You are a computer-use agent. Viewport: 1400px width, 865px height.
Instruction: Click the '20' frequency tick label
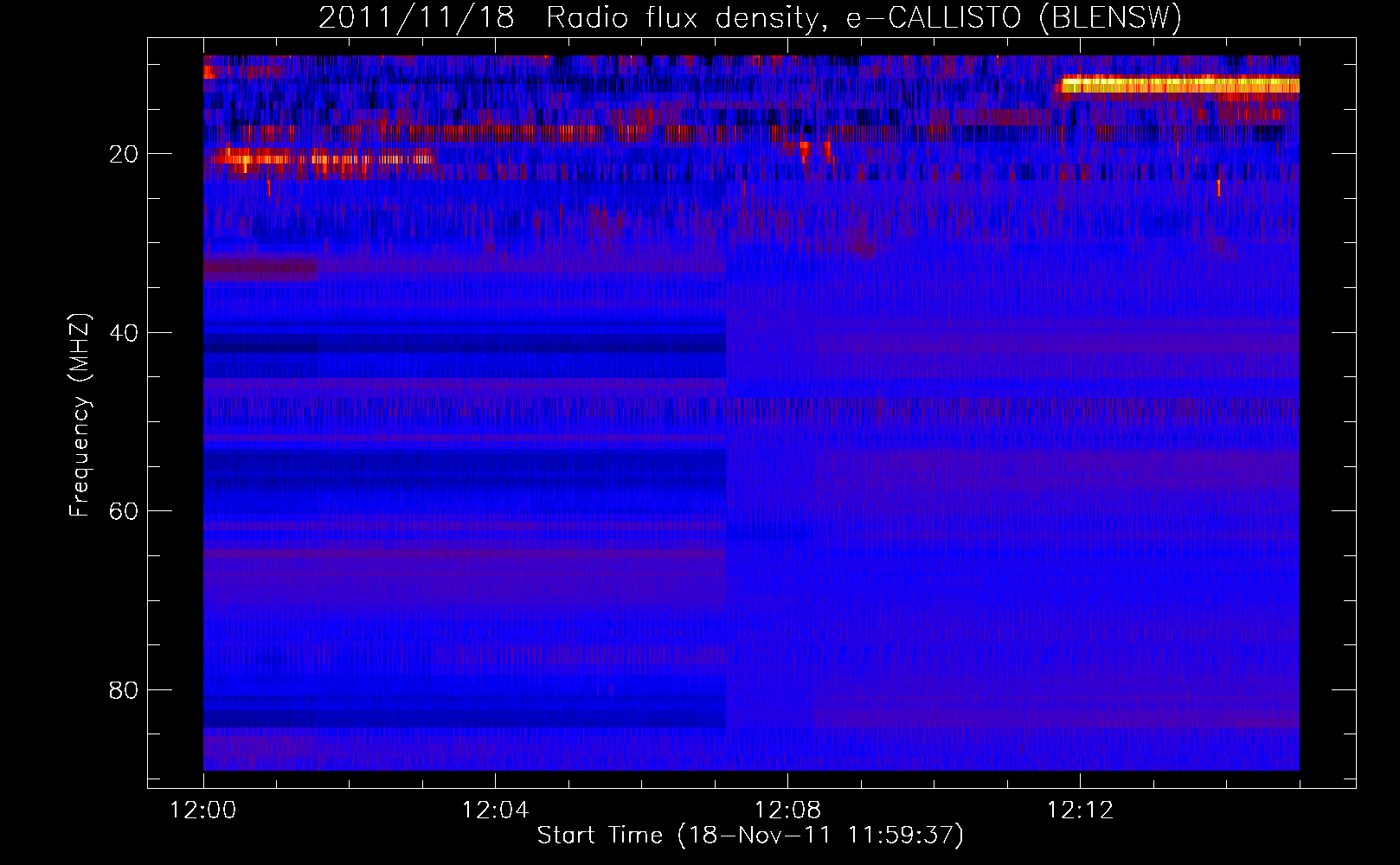click(x=125, y=154)
